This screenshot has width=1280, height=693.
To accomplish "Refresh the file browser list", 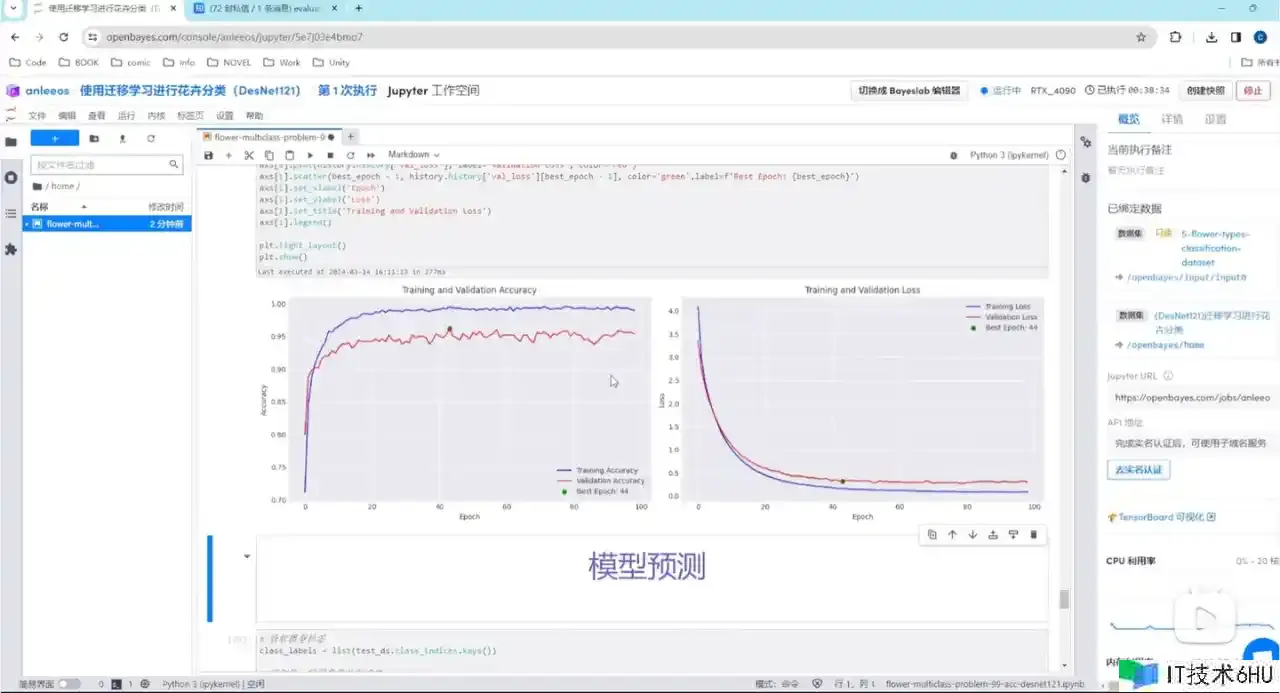I will [x=151, y=139].
